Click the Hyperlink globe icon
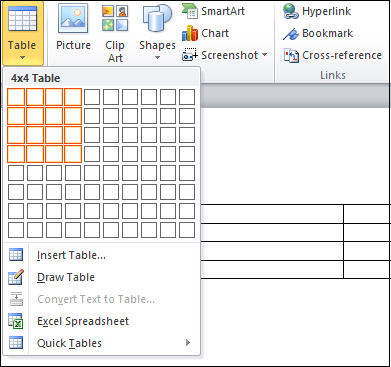391x367 pixels. click(x=291, y=11)
